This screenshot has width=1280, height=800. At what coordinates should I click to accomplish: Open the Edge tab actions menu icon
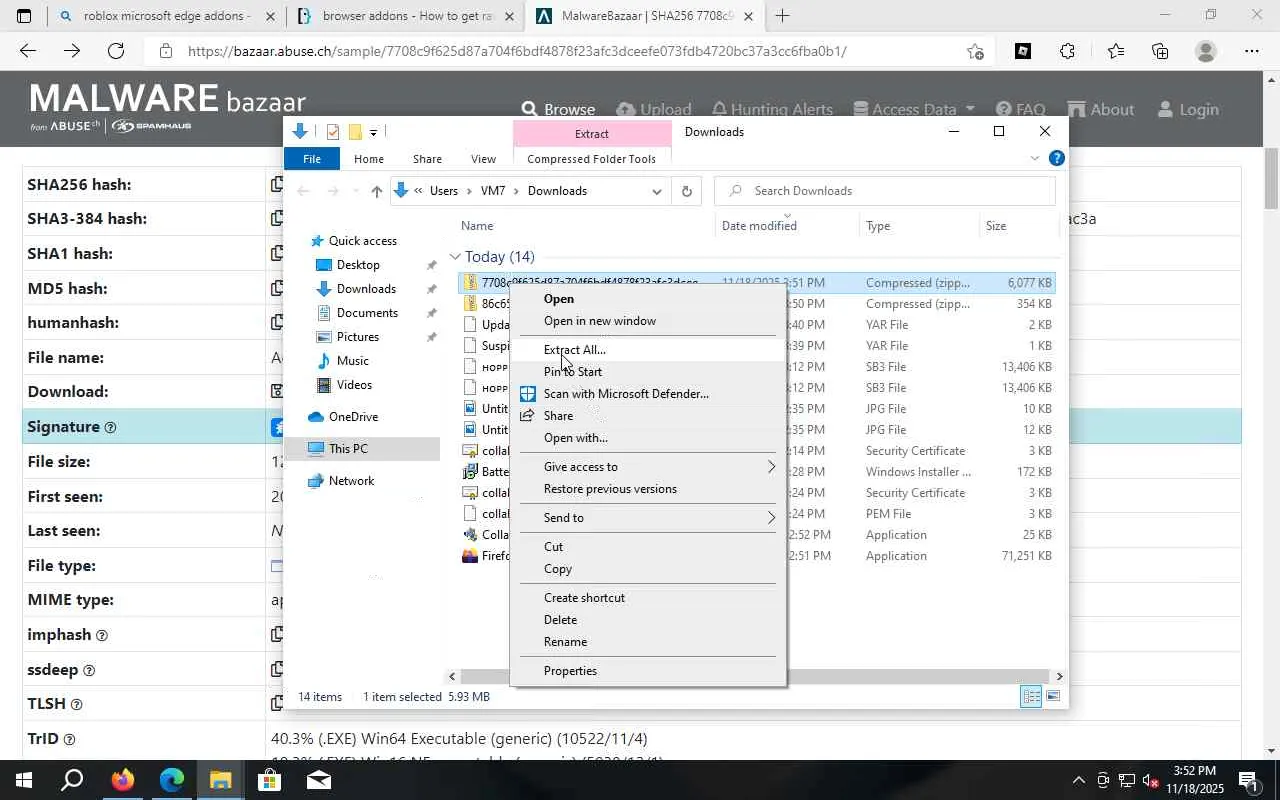point(24,16)
